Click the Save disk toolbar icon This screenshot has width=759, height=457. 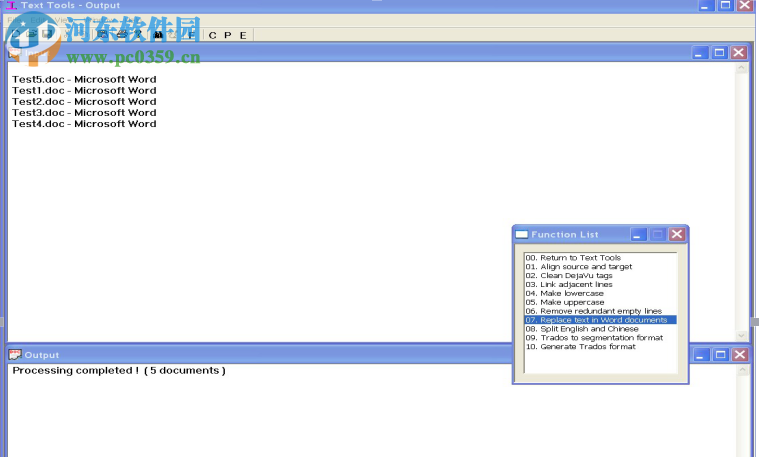[x=46, y=34]
